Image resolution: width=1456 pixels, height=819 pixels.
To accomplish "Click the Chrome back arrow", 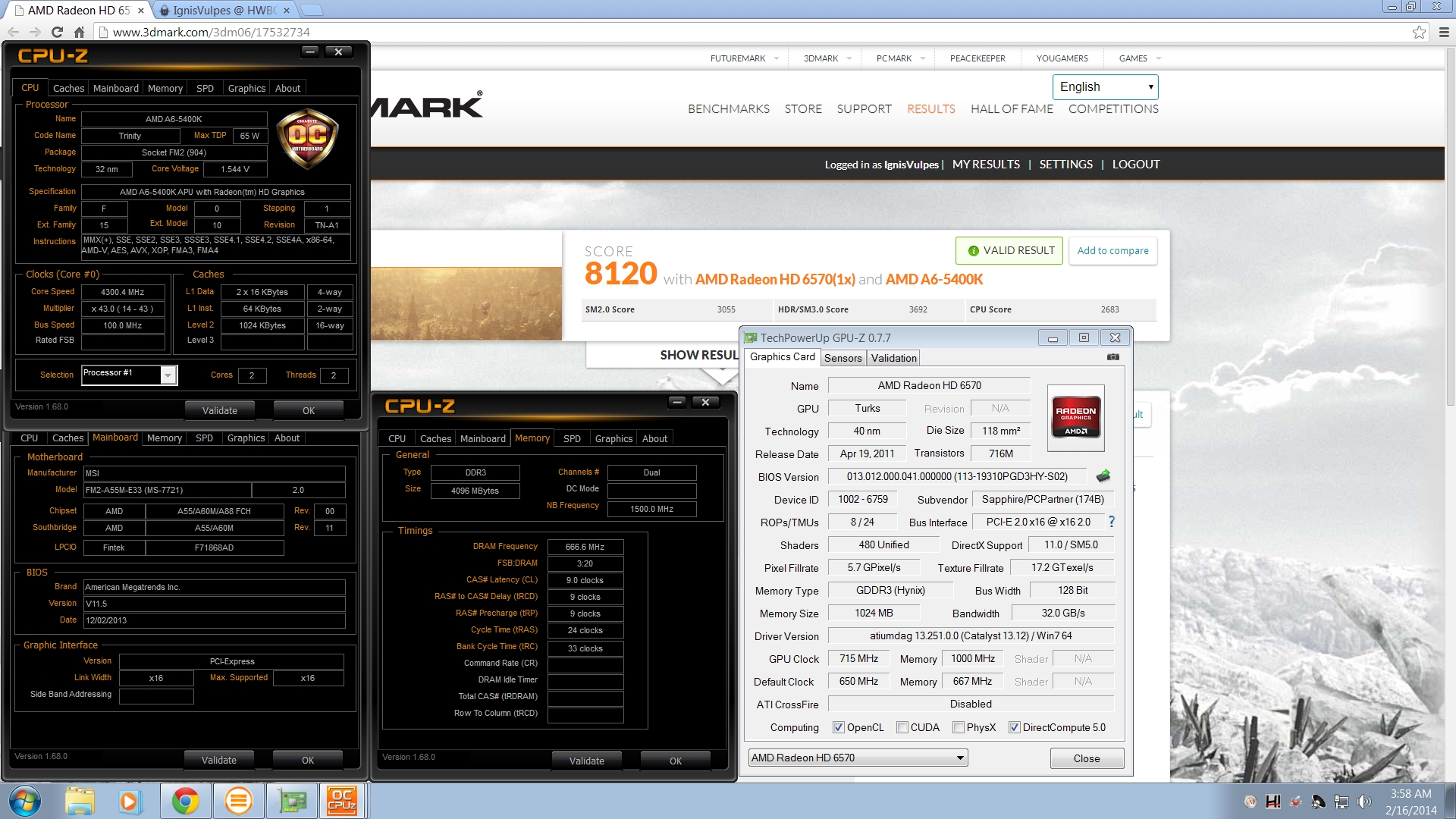I will 13,32.
